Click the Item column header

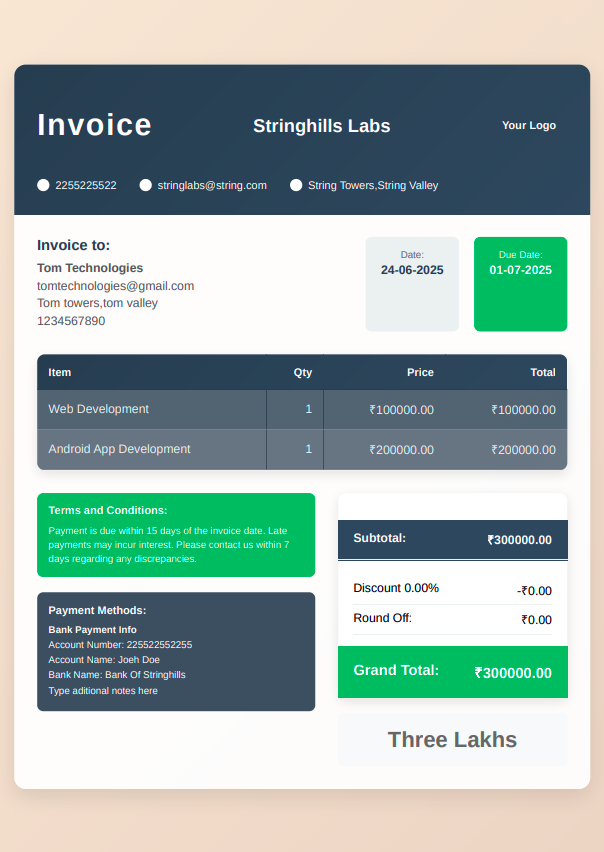60,372
